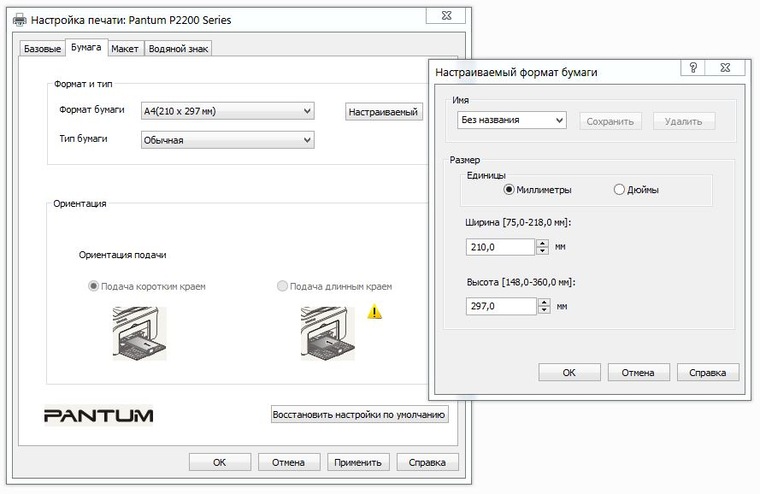760x494 pixels.
Task: Click Справка in the custom paper dialog
Action: tap(708, 372)
